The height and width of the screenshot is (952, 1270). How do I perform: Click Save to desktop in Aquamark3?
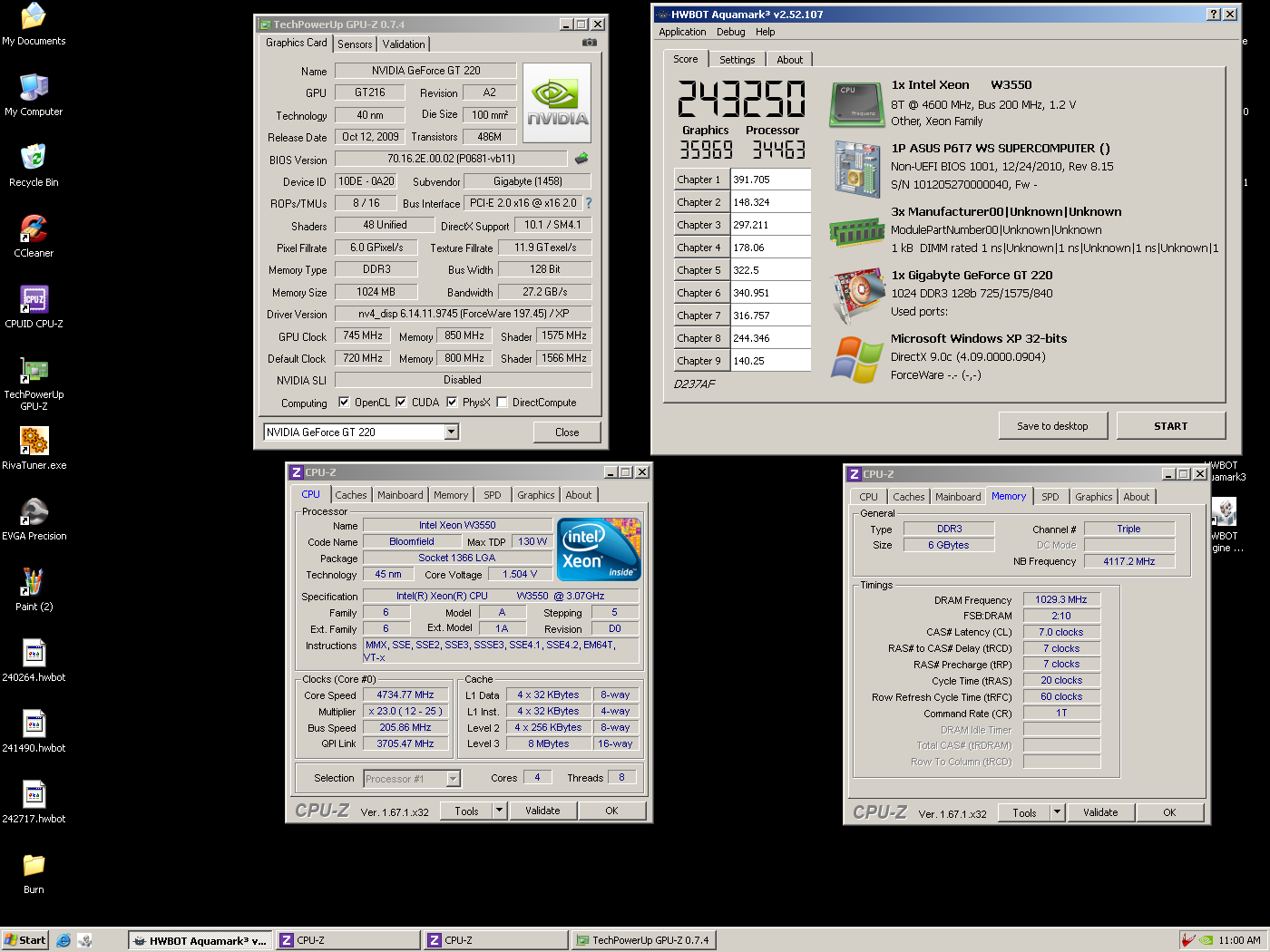click(x=1052, y=426)
